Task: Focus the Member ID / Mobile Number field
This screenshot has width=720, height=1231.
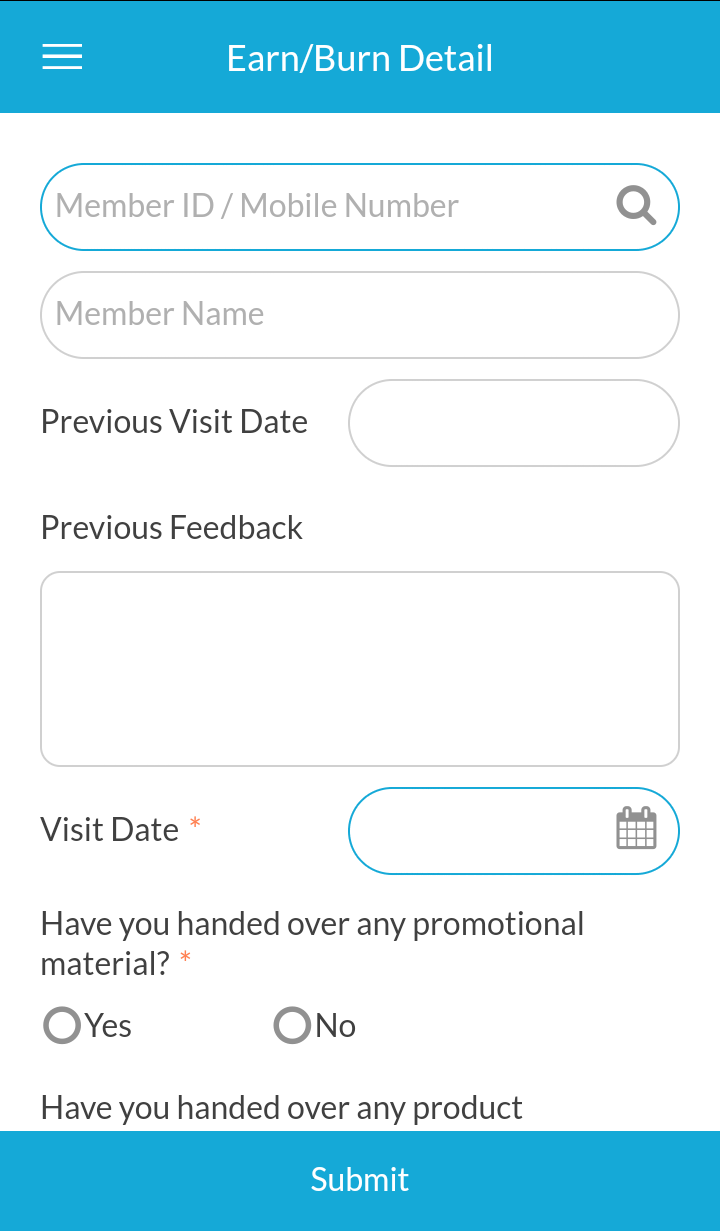Action: (320, 206)
